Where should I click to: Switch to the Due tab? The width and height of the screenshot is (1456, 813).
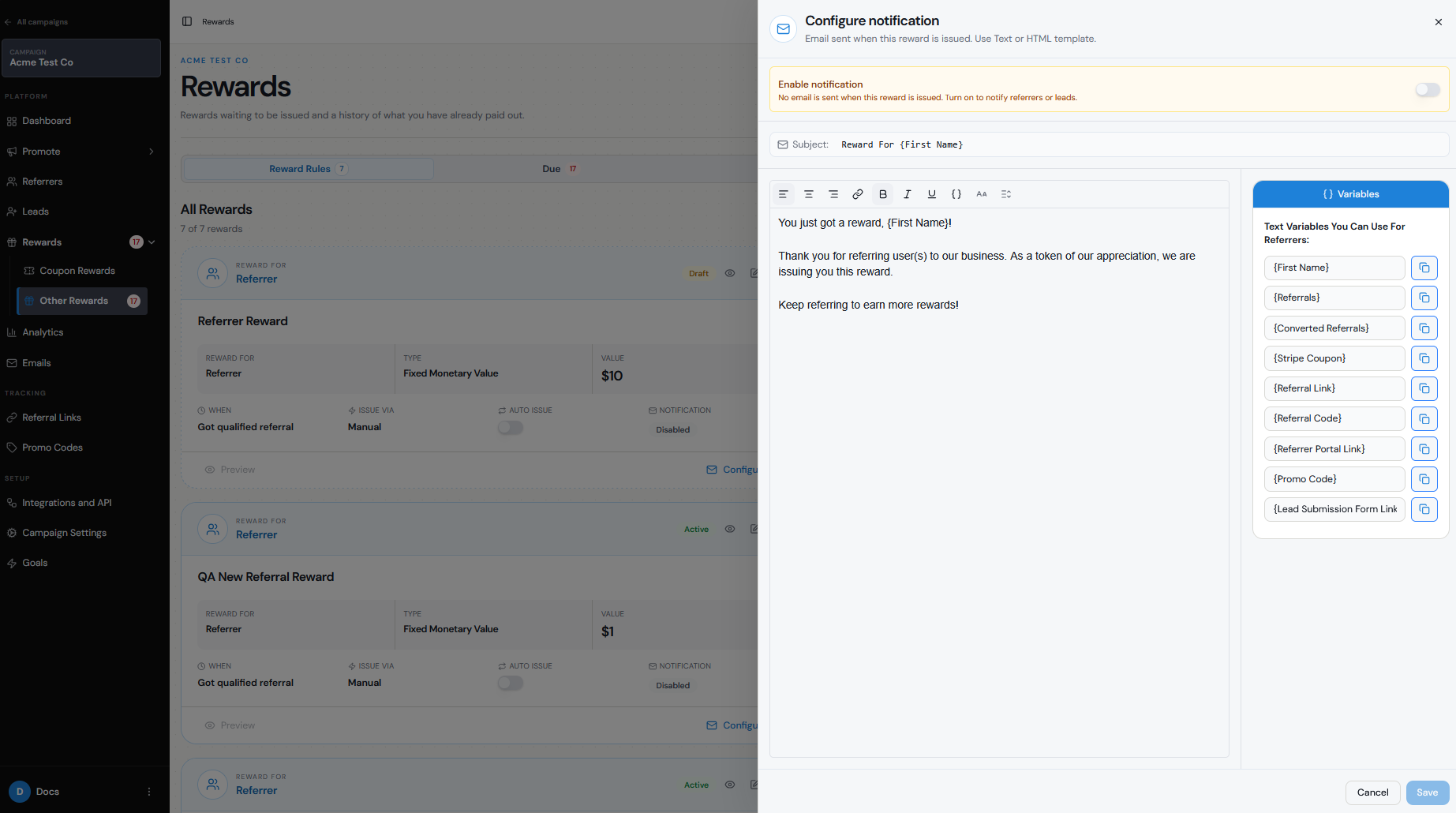(560, 169)
